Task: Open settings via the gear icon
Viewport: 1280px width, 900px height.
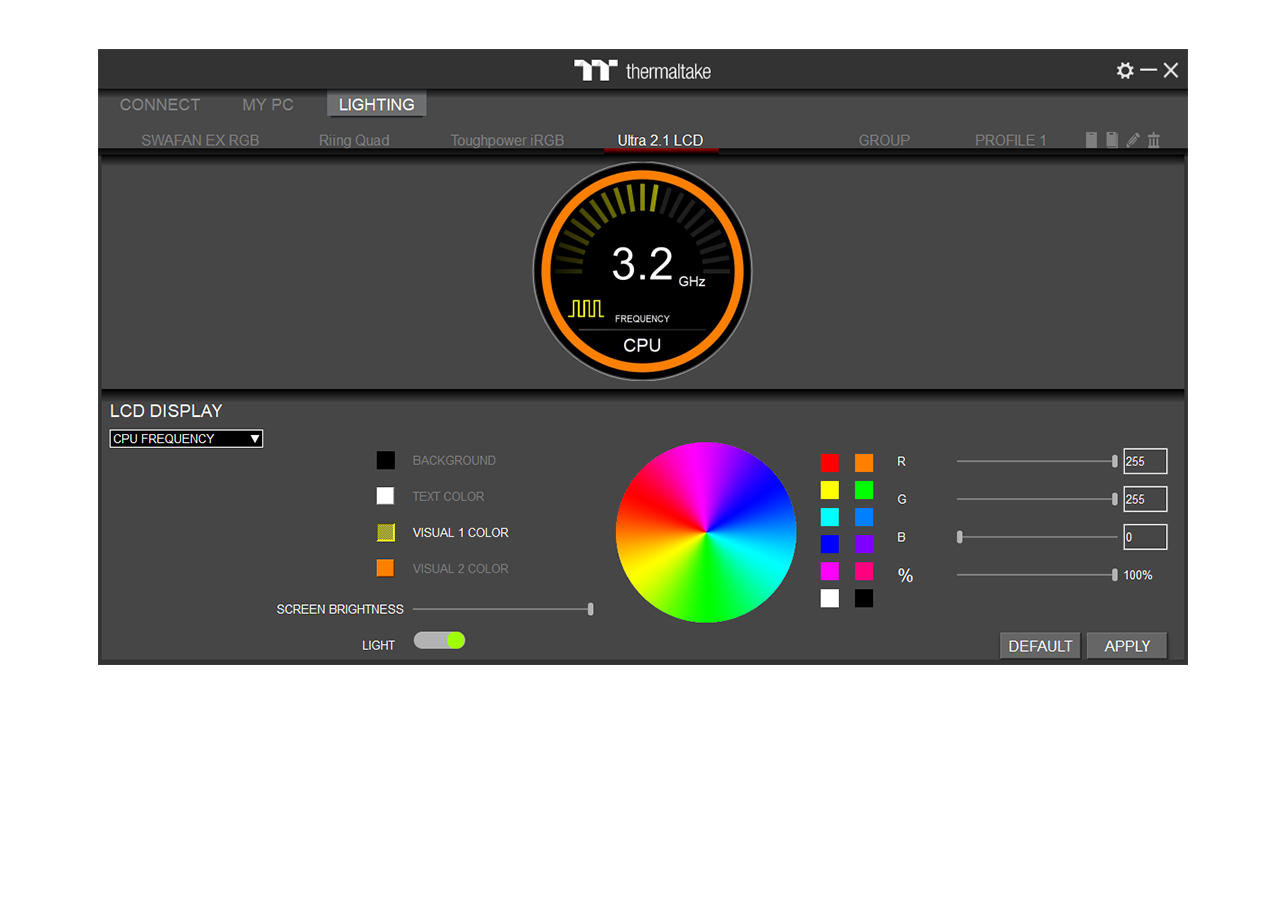Action: coord(1125,70)
